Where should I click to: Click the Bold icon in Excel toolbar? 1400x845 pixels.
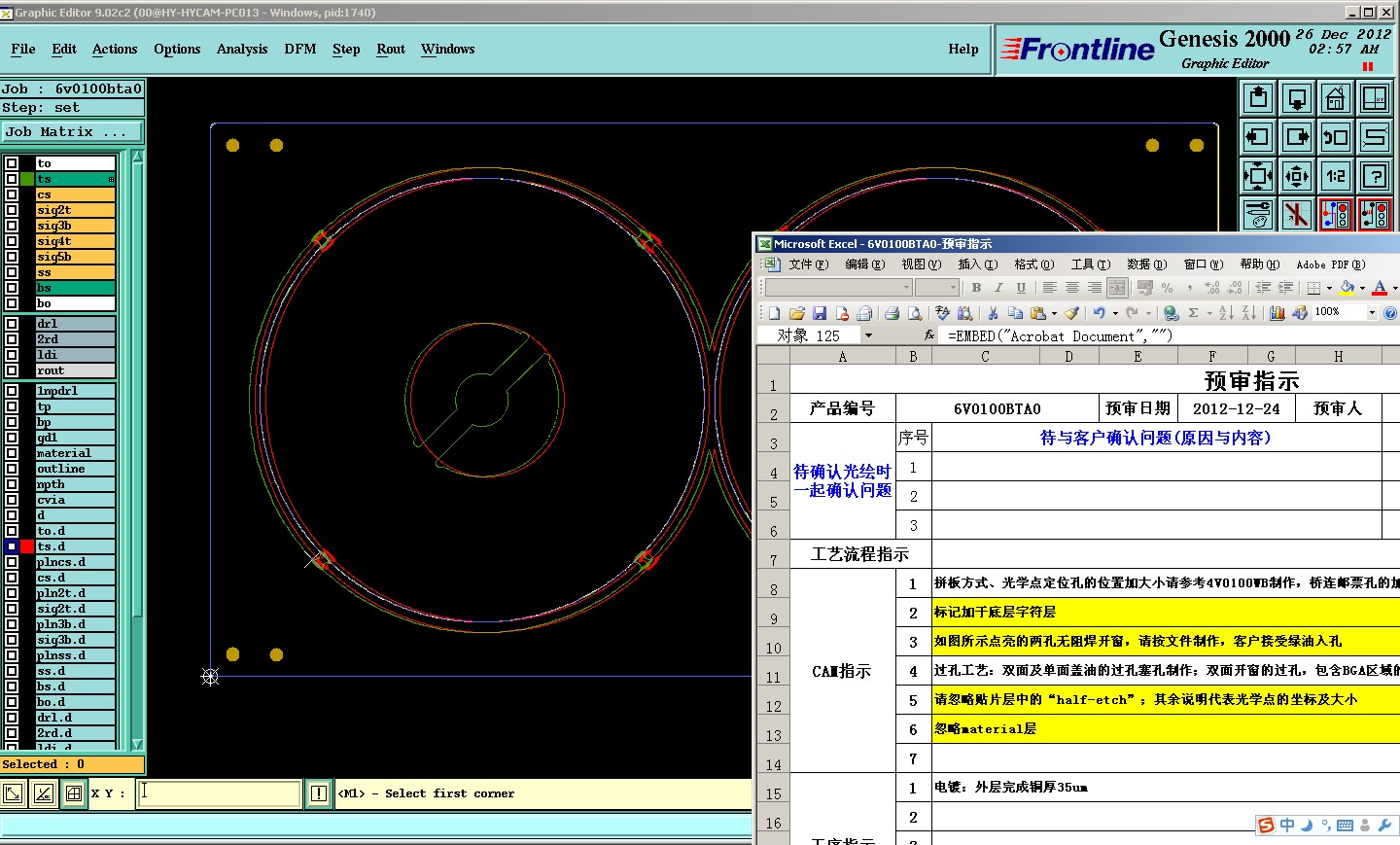click(976, 288)
